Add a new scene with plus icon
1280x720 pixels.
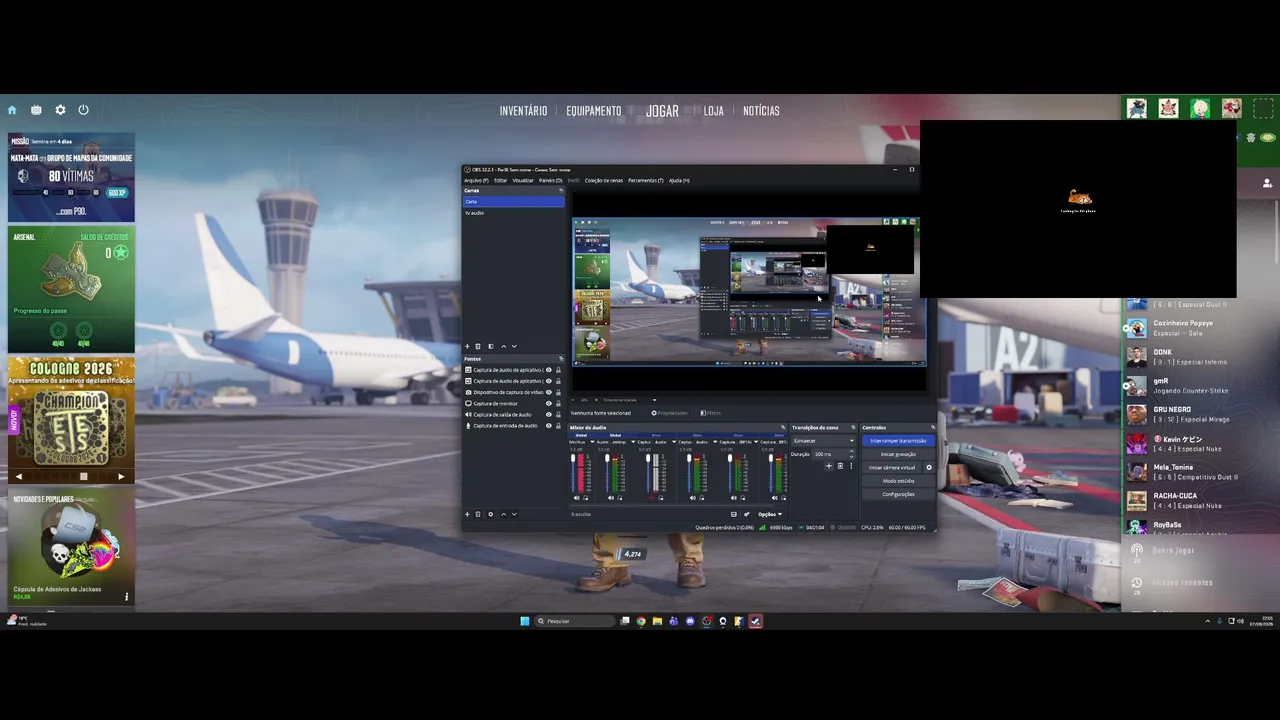pyautogui.click(x=467, y=346)
